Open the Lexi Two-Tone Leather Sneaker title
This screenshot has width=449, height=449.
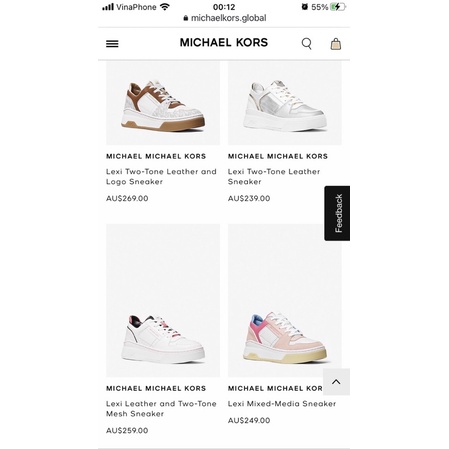coord(274,177)
